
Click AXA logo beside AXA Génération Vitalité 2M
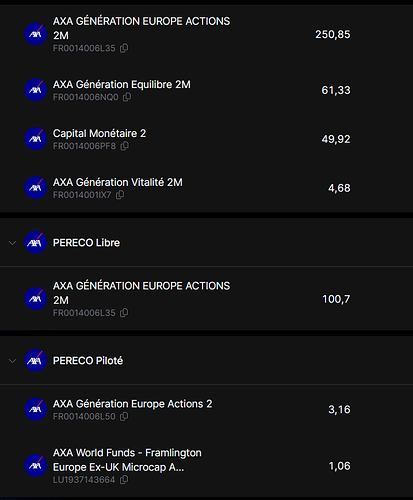tap(36, 188)
